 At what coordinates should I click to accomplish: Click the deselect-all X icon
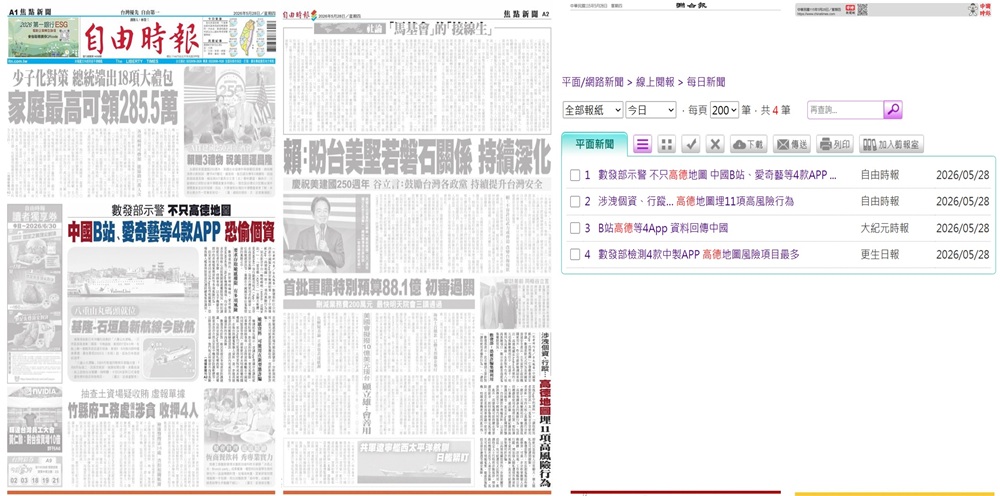click(715, 144)
